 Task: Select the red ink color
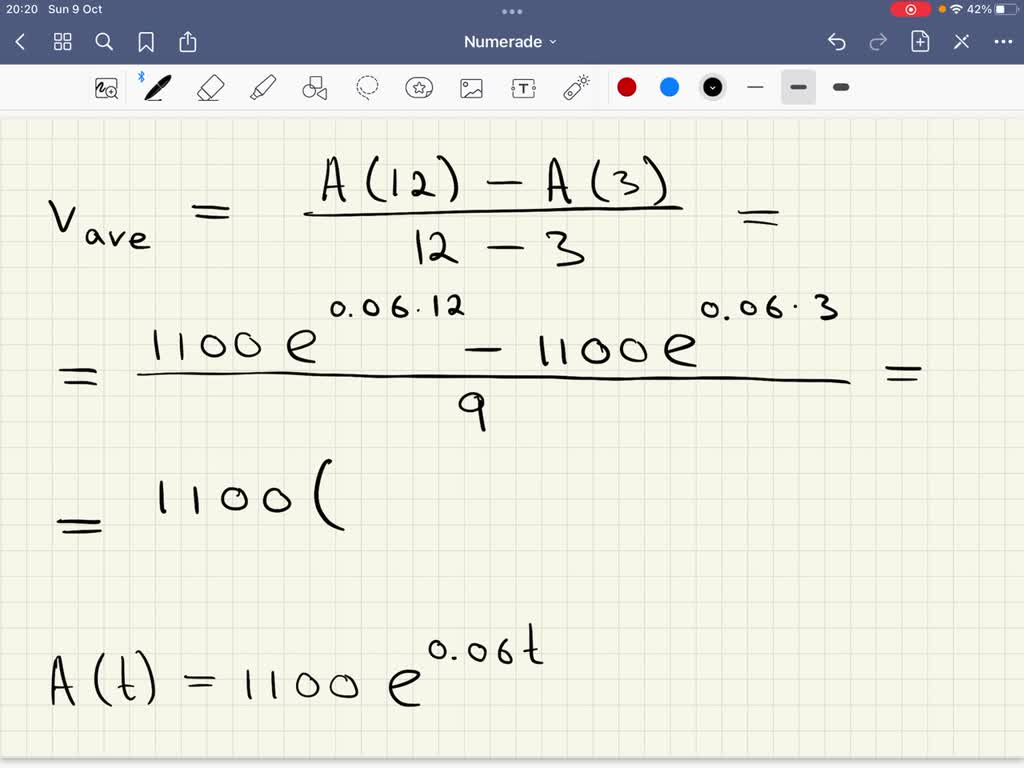[x=627, y=87]
